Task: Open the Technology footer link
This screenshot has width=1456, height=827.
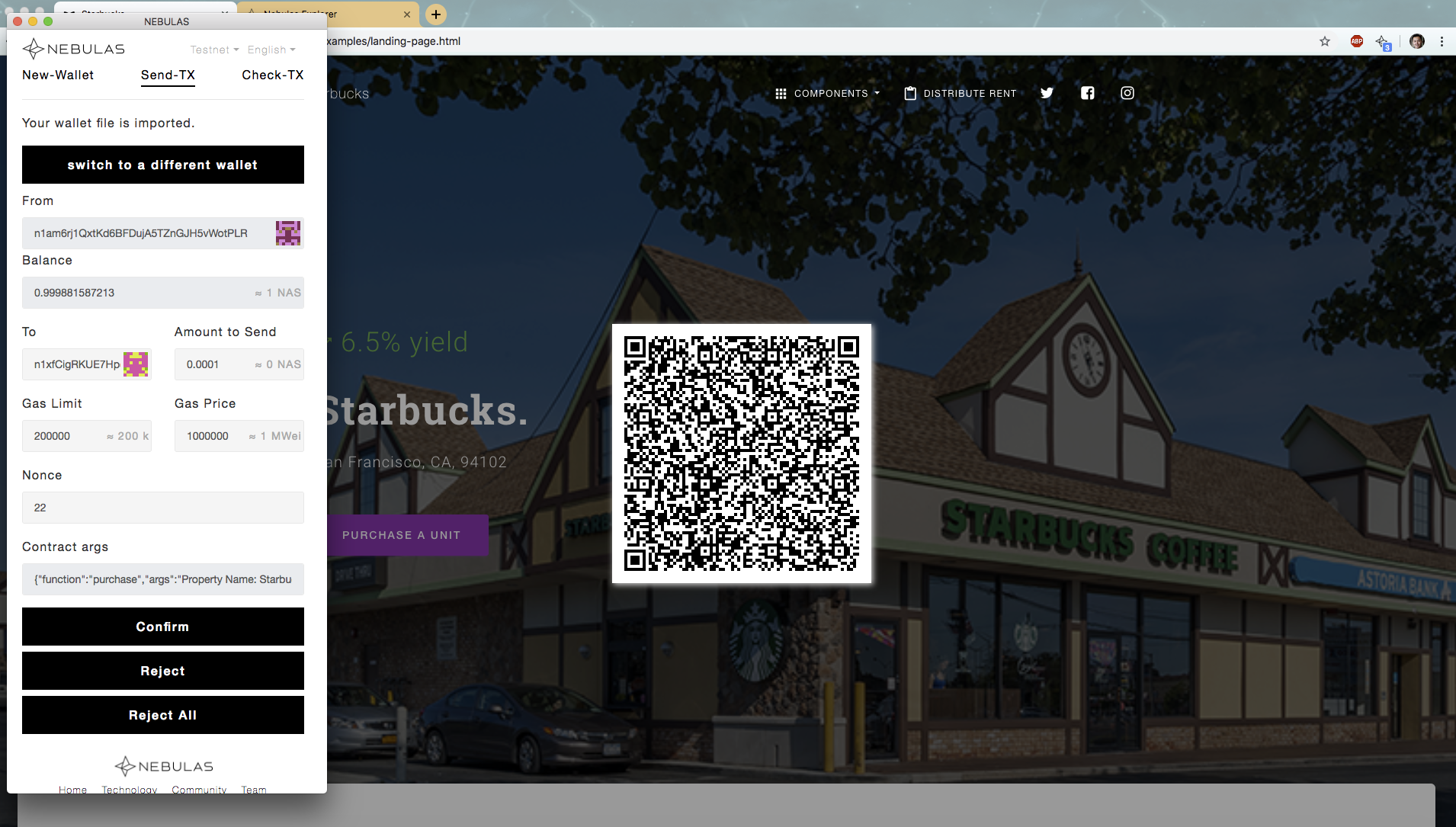Action: click(x=130, y=790)
